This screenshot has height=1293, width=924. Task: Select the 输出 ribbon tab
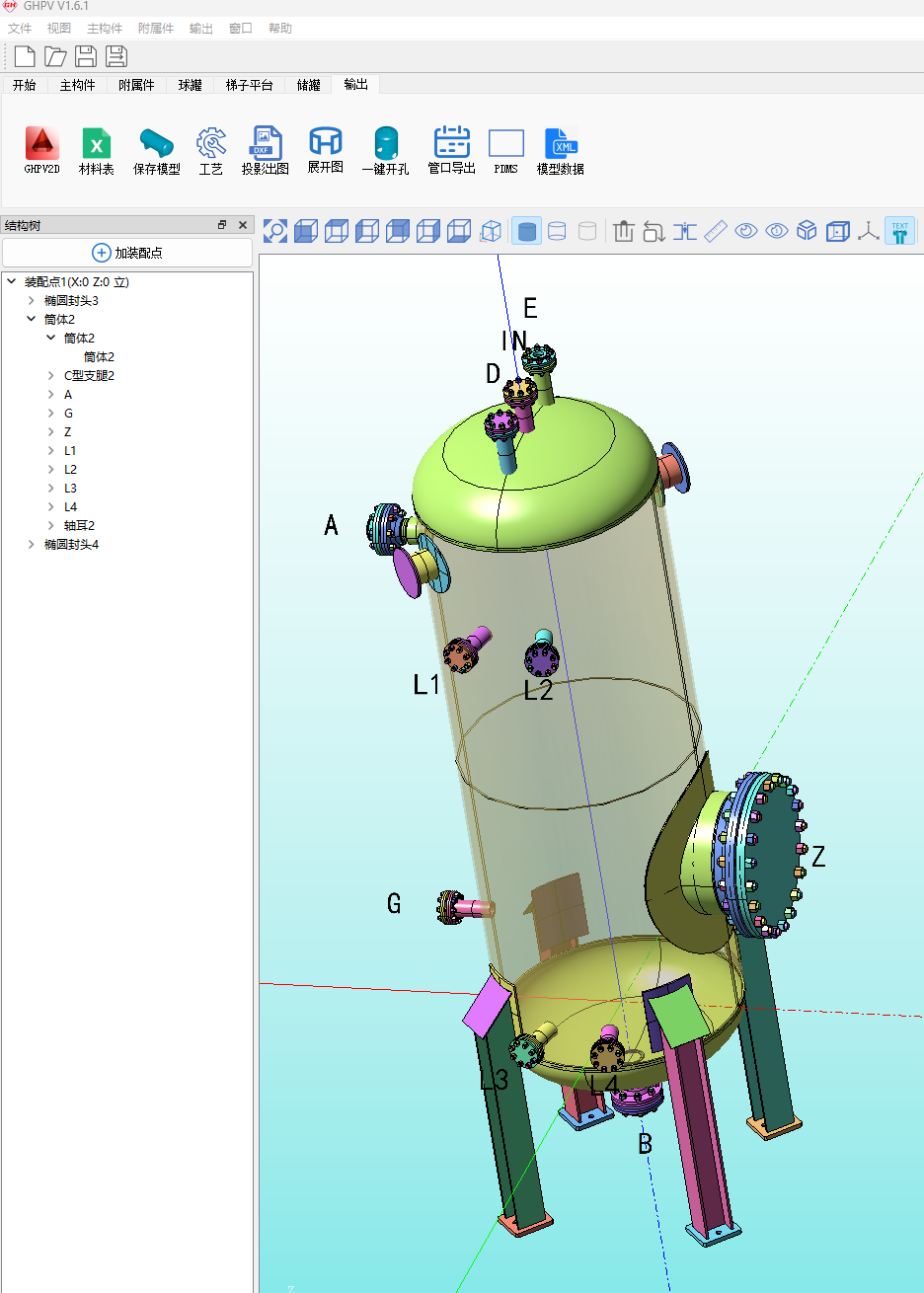click(356, 85)
